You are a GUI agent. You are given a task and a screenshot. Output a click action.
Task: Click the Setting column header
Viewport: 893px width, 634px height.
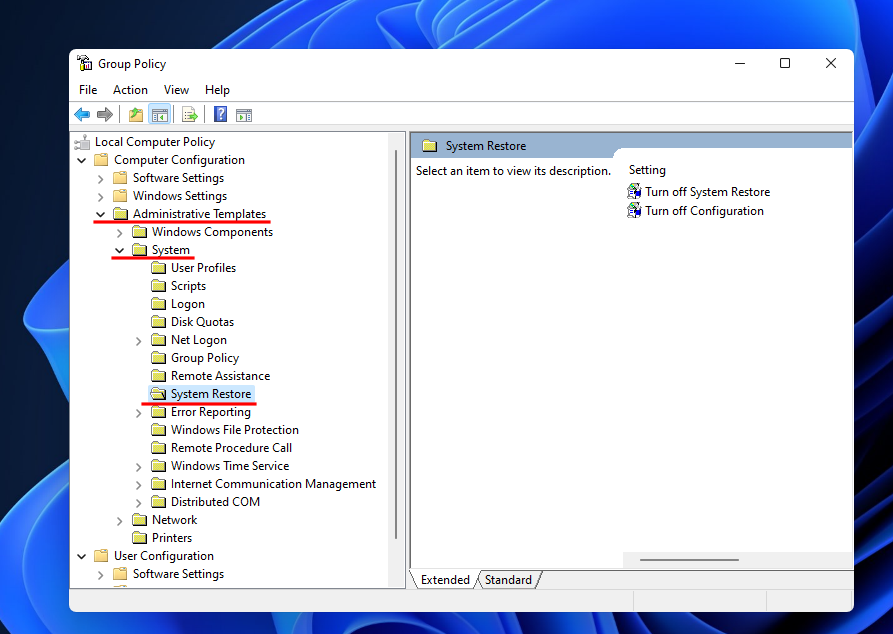coord(647,170)
